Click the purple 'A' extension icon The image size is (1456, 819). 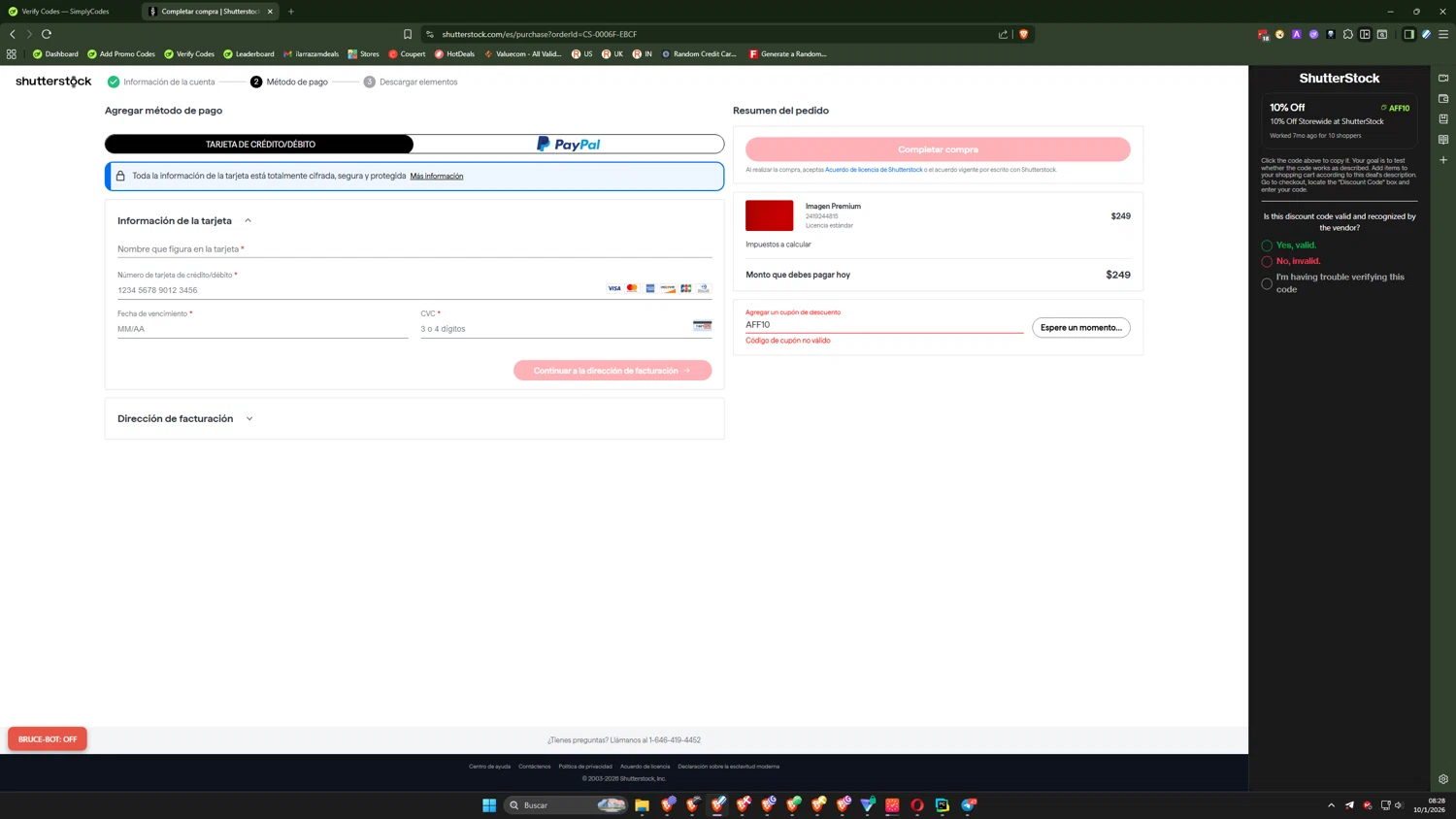(1297, 34)
